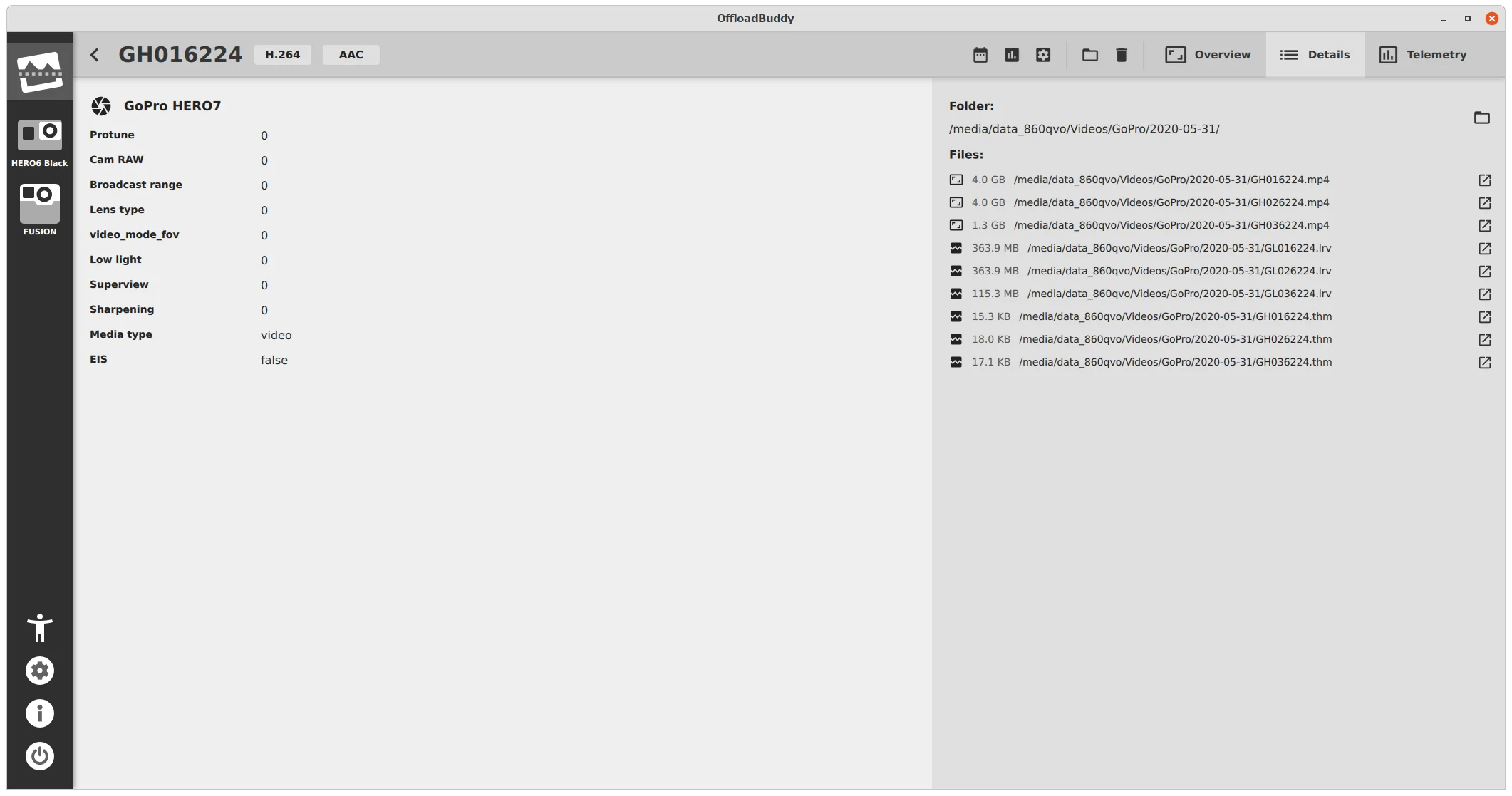Screen dimensions: 1512x796
Task: Select the GH016224.mp4 file path
Action: pyautogui.click(x=1171, y=180)
